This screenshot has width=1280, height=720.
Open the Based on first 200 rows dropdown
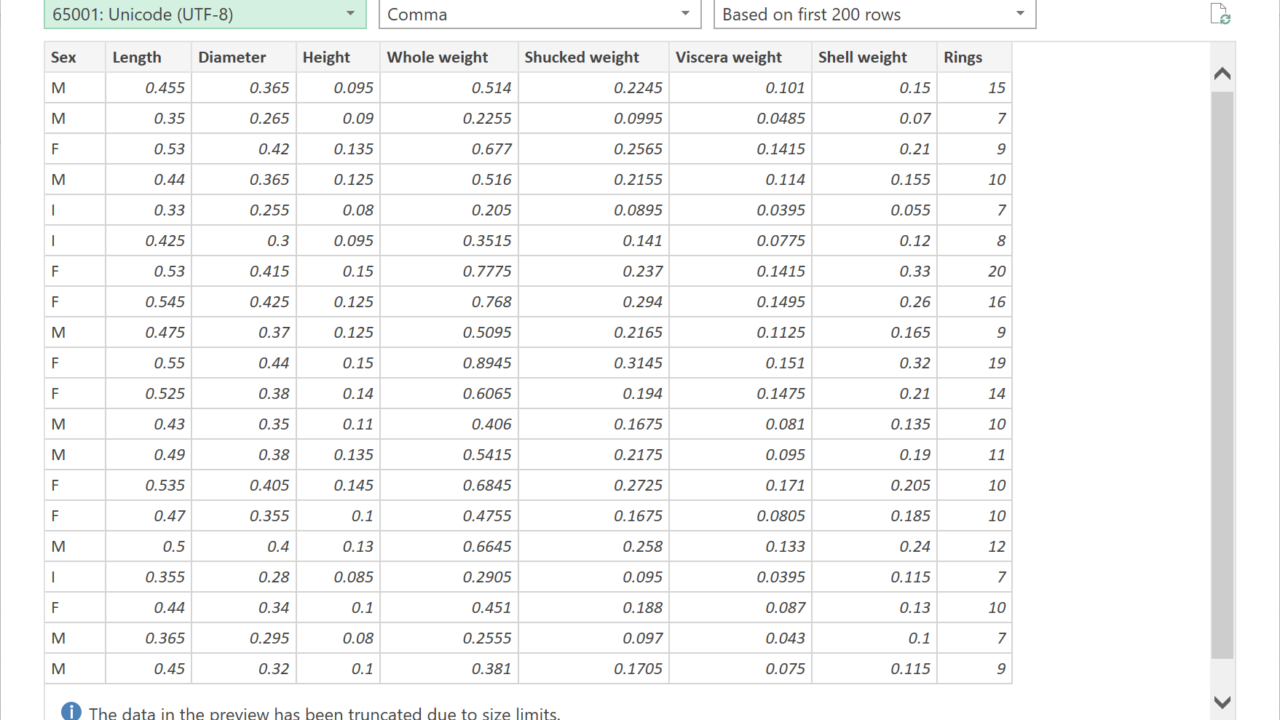875,14
